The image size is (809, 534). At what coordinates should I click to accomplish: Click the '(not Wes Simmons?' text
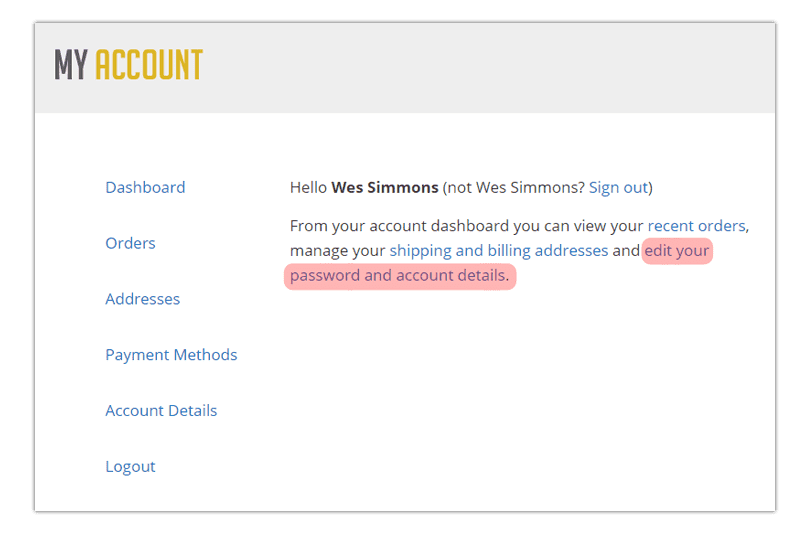tap(513, 187)
